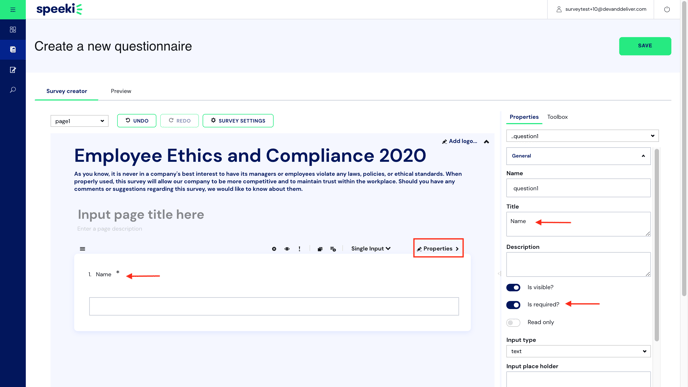Click the Undo button

(137, 121)
